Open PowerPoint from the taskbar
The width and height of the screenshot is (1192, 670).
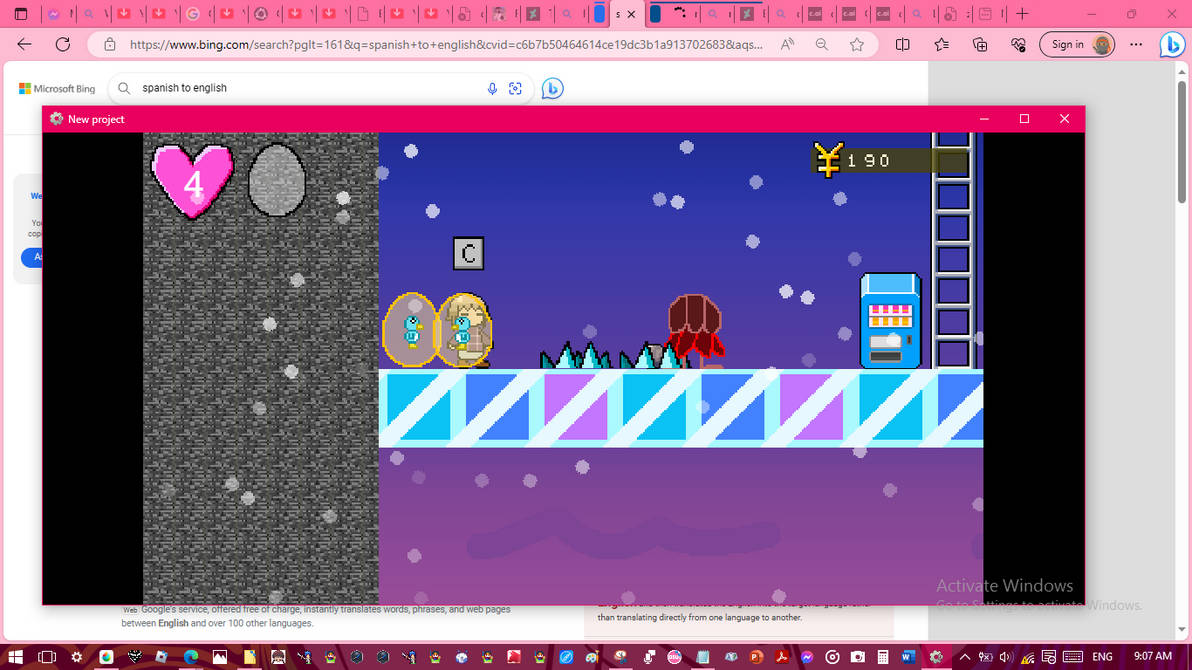click(756, 656)
